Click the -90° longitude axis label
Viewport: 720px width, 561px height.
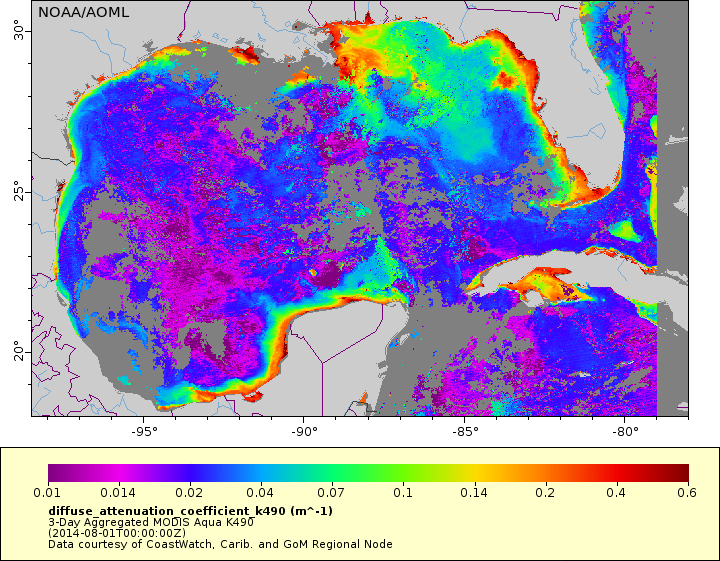click(x=304, y=432)
